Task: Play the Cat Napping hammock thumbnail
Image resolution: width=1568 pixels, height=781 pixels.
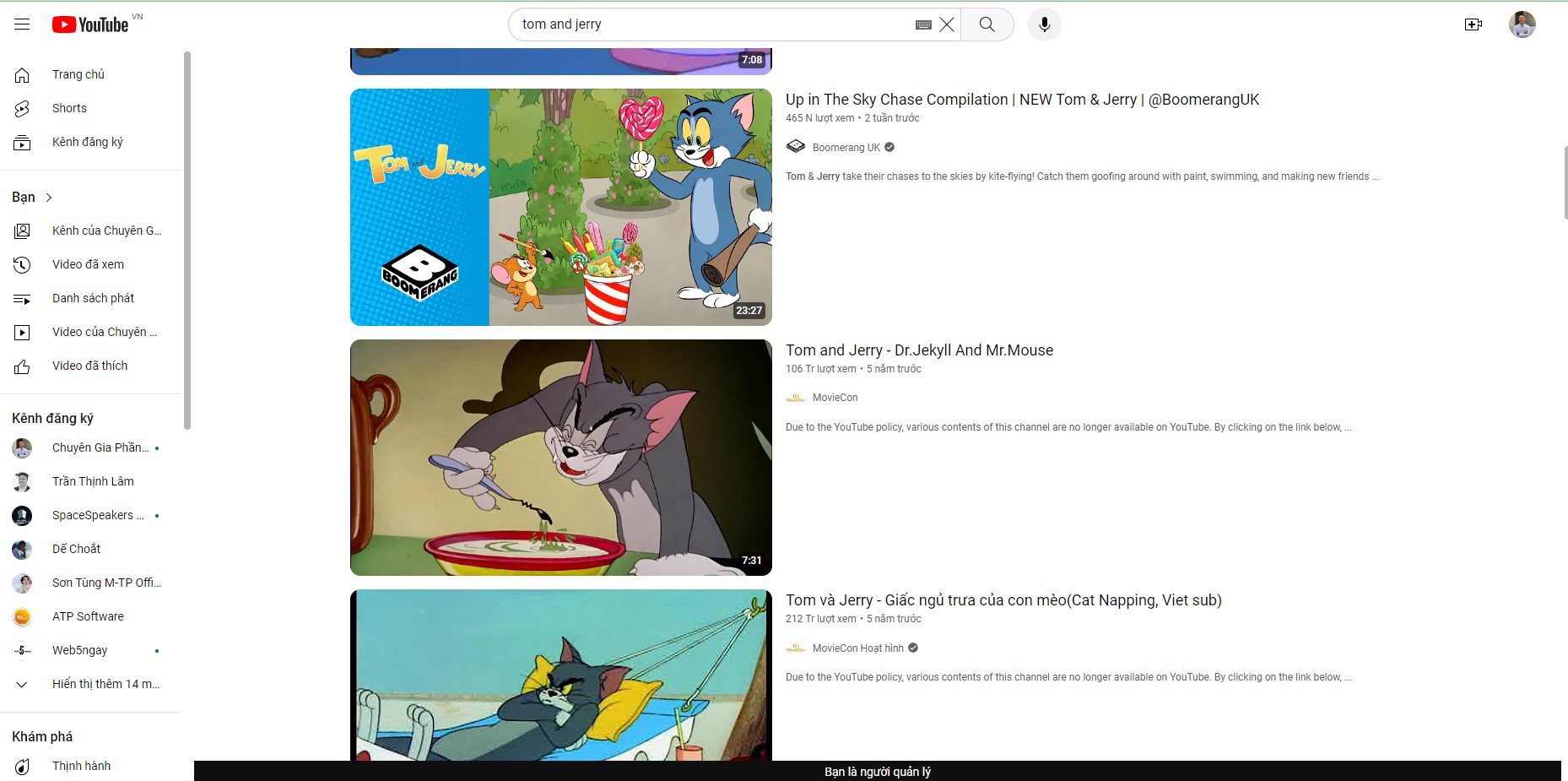Action: 561,675
